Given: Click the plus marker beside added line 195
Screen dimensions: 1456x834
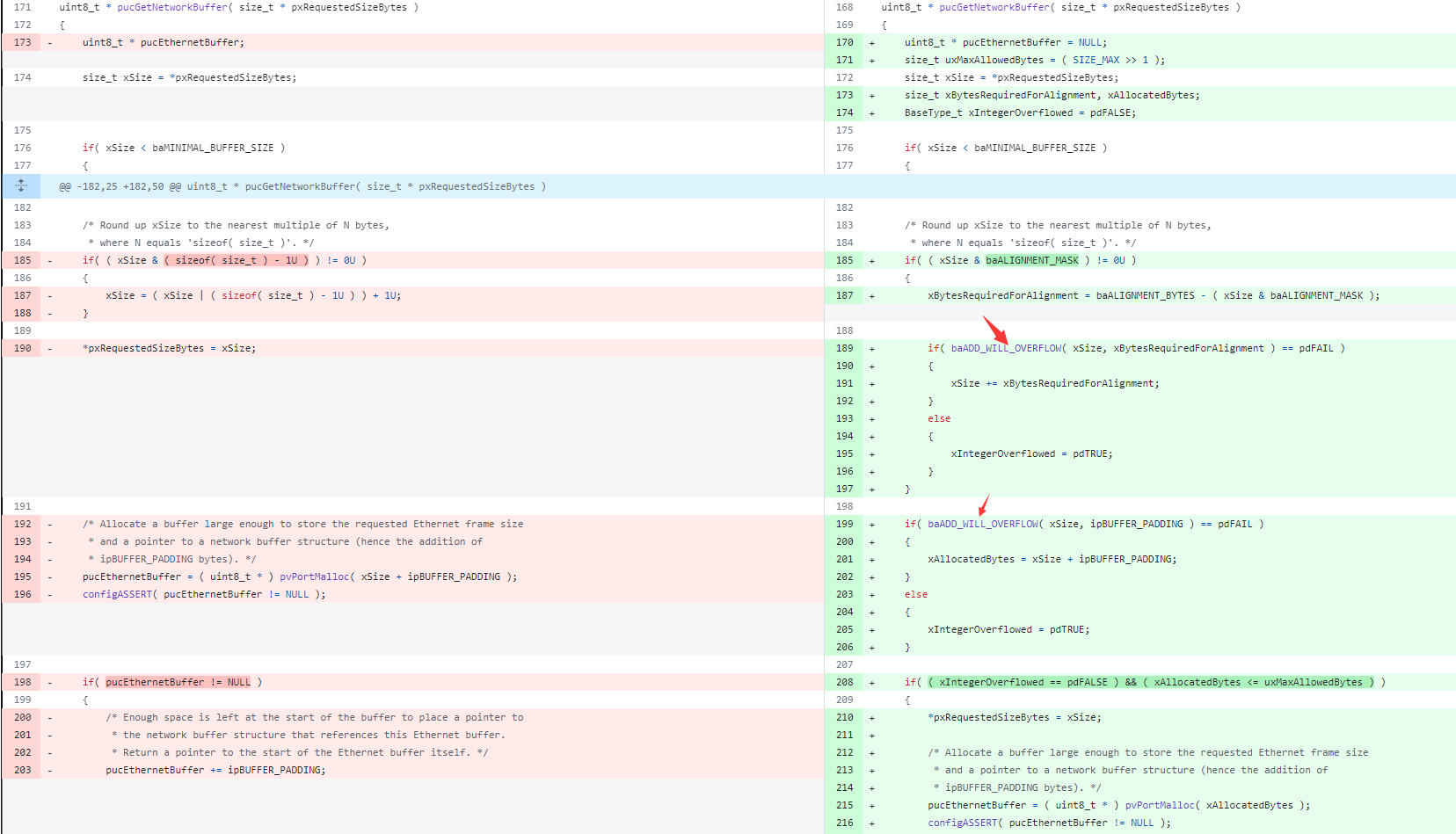Looking at the screenshot, I should (x=872, y=454).
